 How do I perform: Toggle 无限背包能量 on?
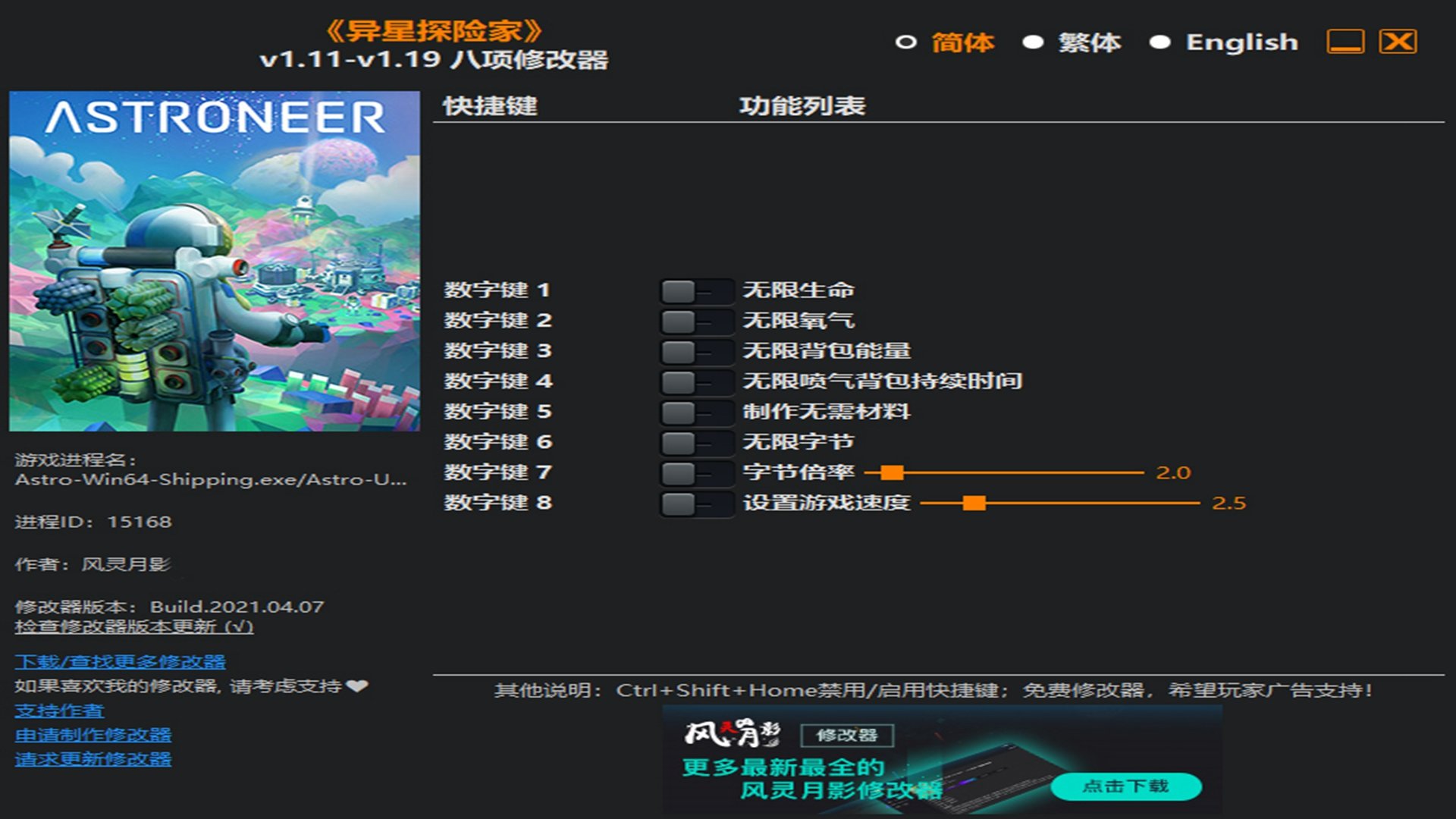coord(695,351)
